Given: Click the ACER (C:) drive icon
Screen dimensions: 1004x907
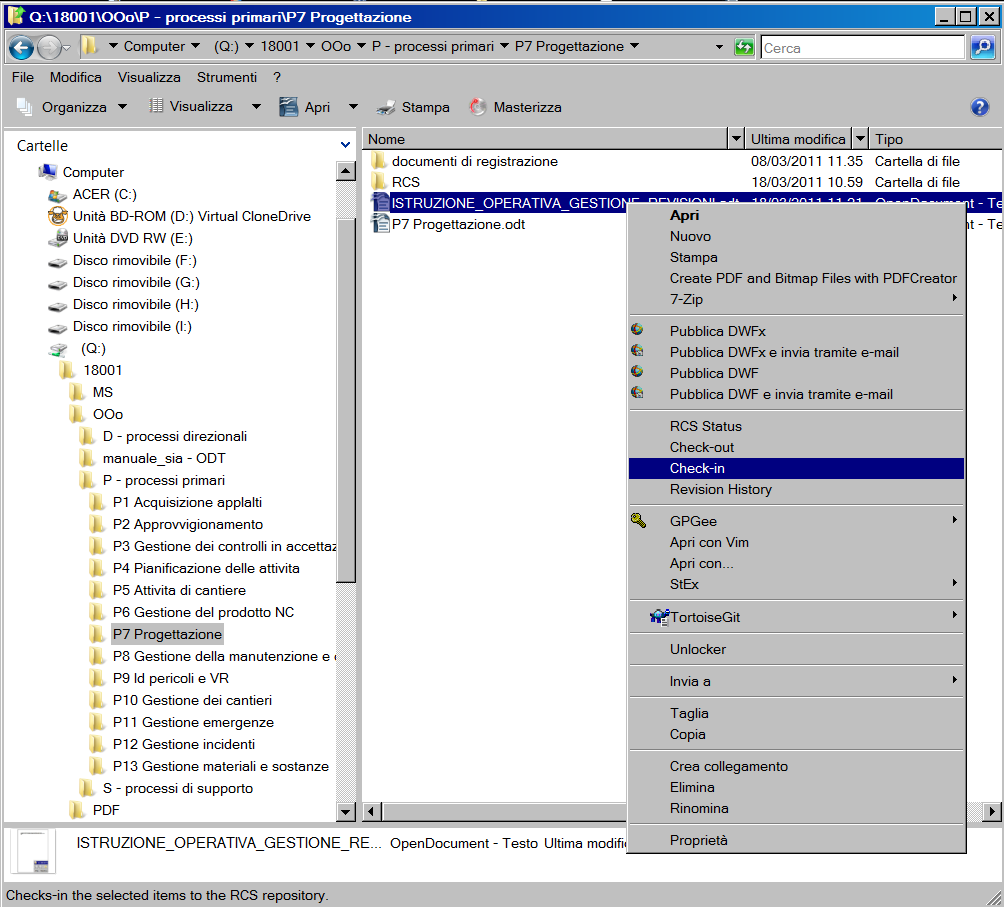Looking at the screenshot, I should click(58, 195).
